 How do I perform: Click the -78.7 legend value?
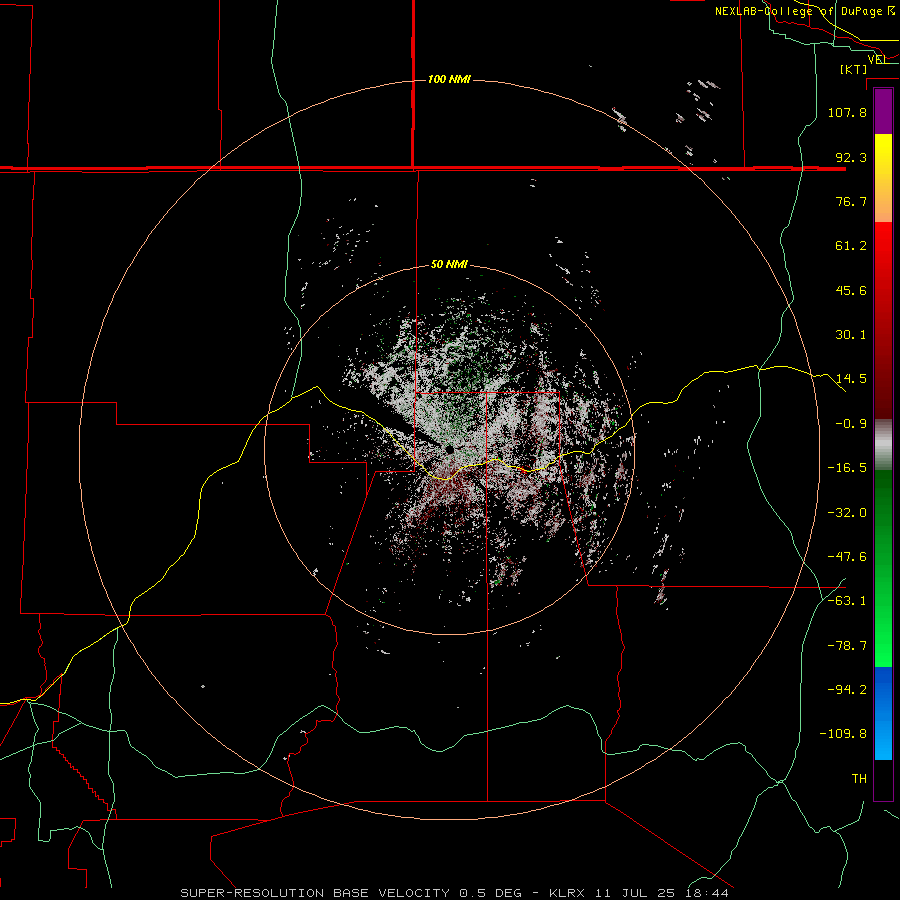point(847,646)
